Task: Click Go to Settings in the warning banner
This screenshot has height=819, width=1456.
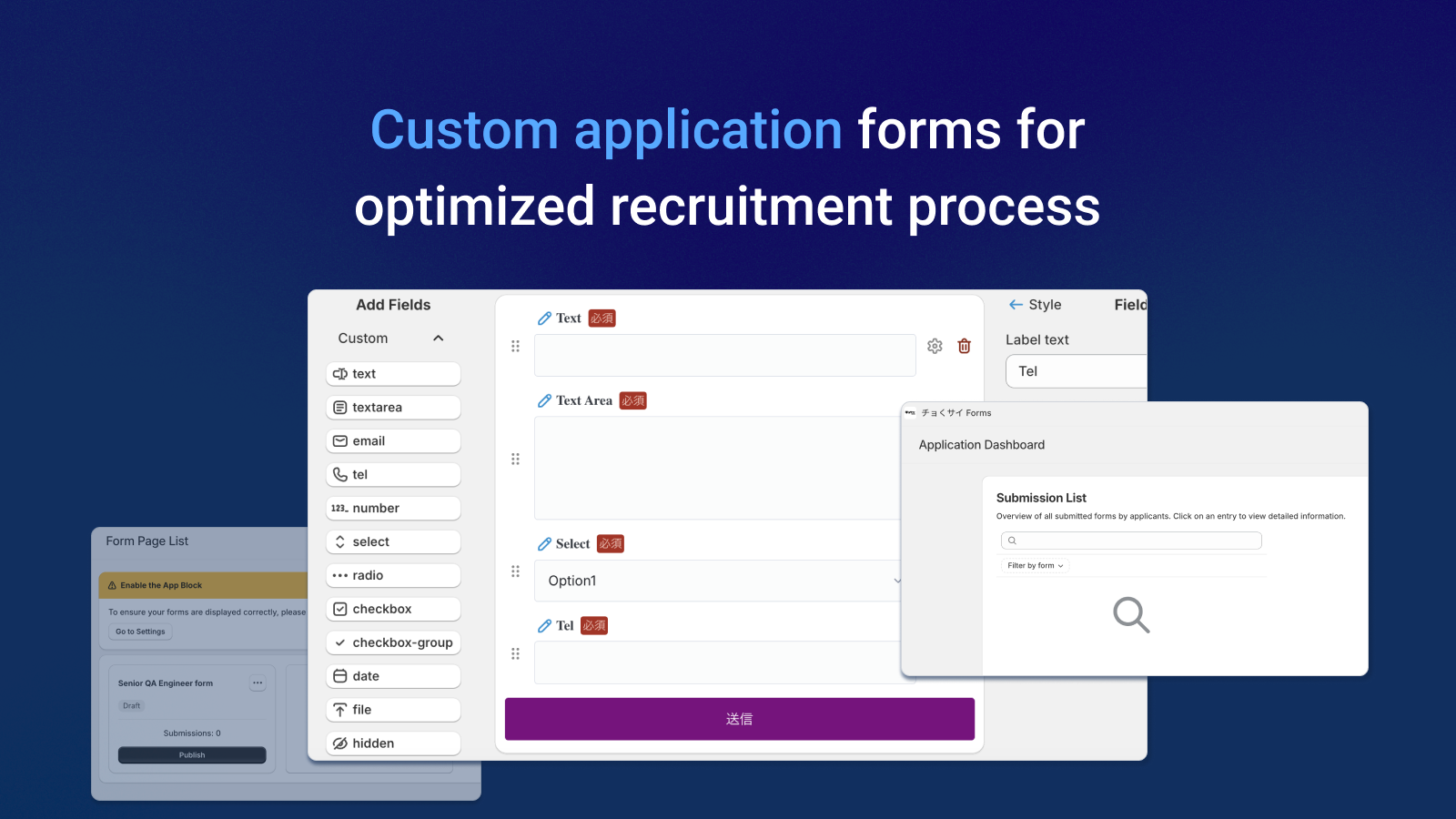Action: (x=139, y=631)
